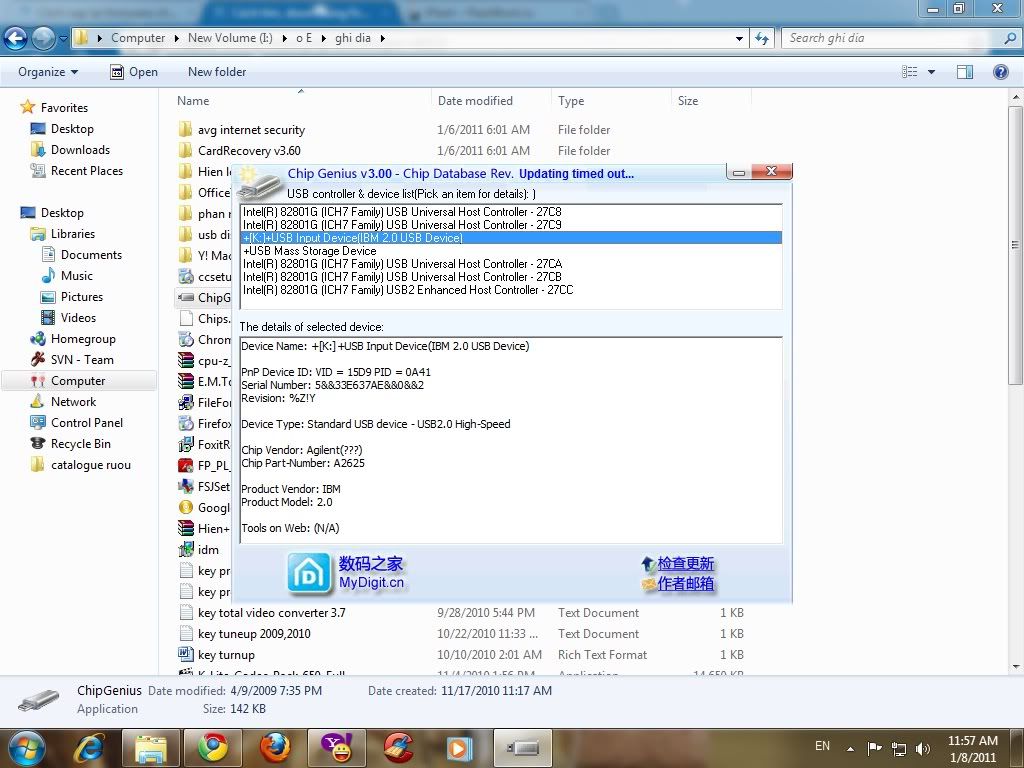Select USB Universal Host Controller - 27CB
The width and height of the screenshot is (1024, 768).
[511, 277]
